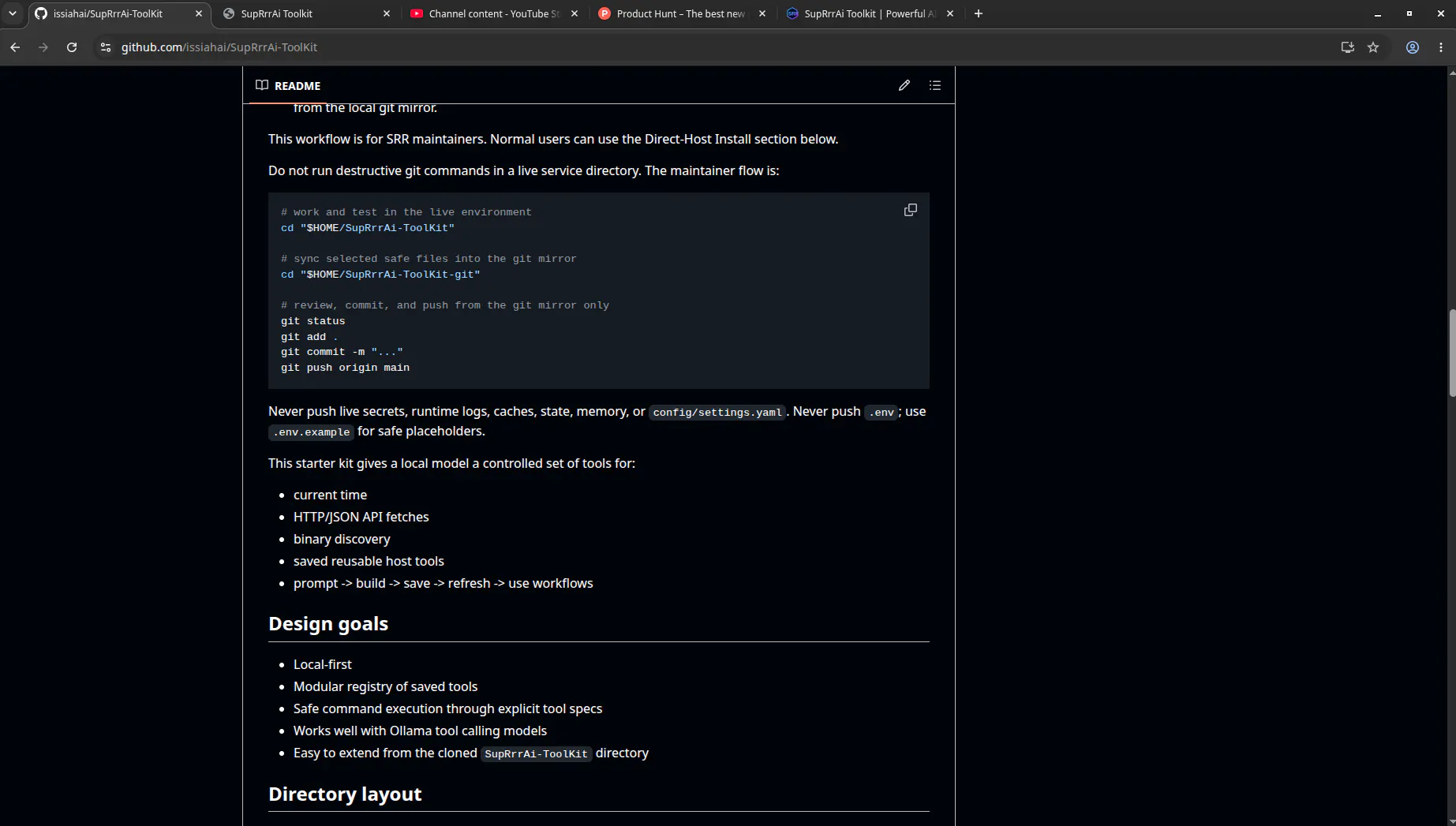This screenshot has width=1456, height=826.
Task: Bookmark this page with the star icon
Action: pos(1373,47)
